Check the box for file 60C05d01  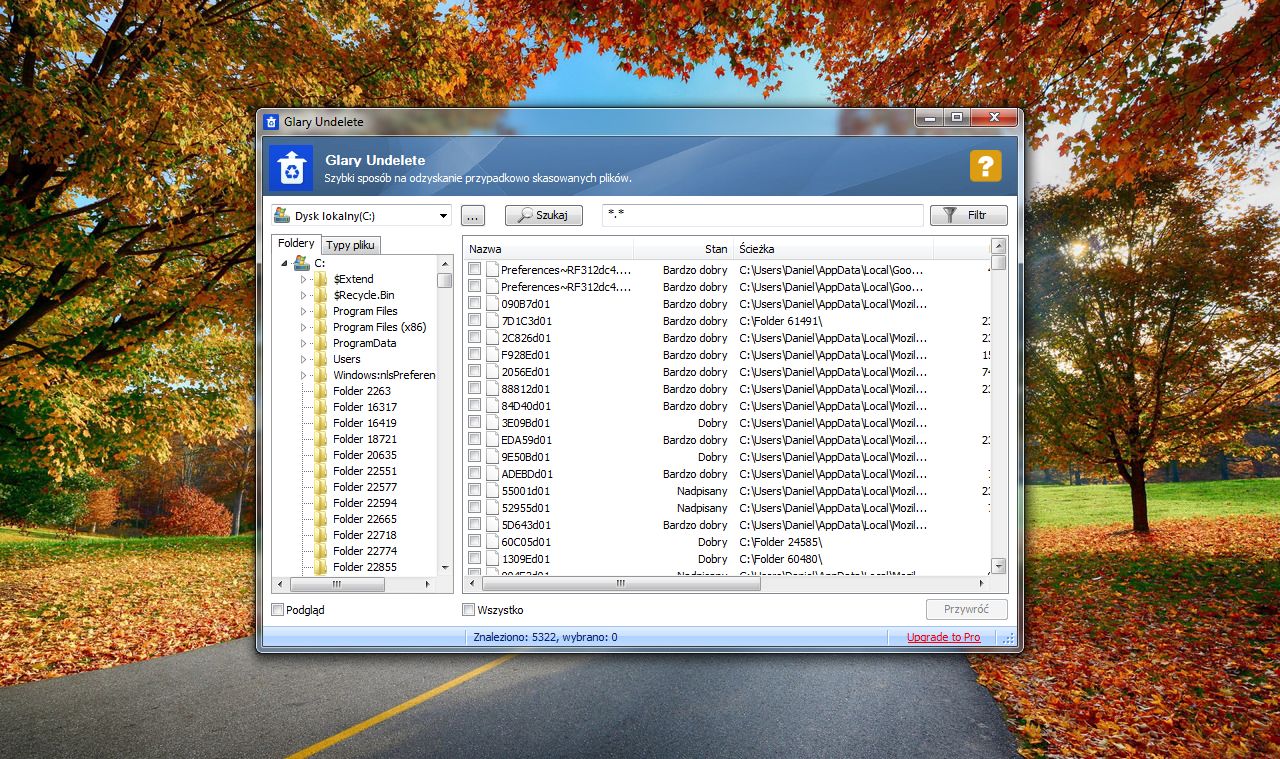tap(475, 541)
